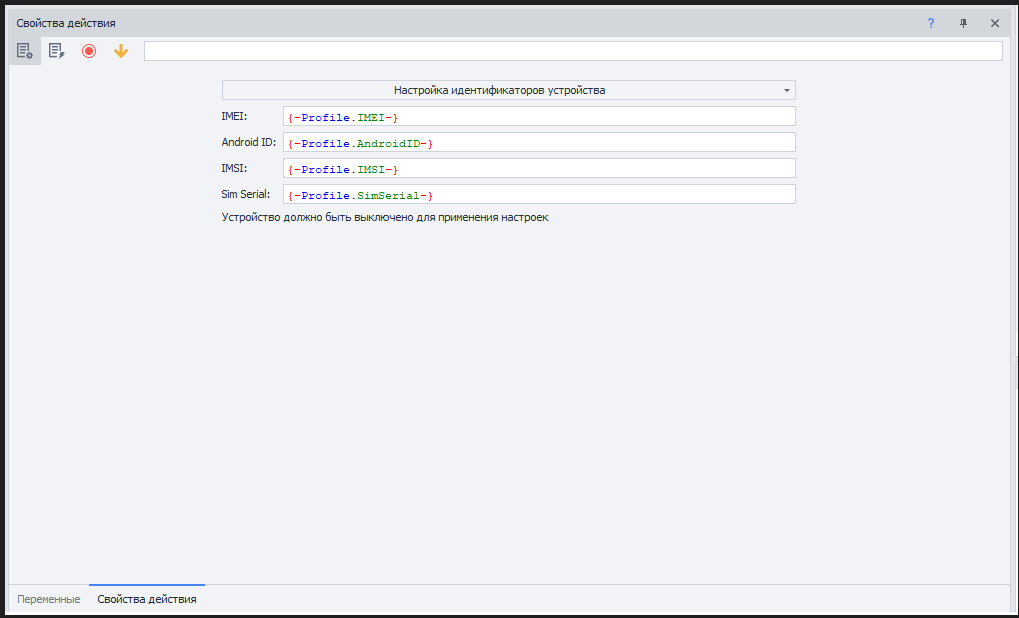Click the 'Свойства действия' panel title

click(x=66, y=23)
